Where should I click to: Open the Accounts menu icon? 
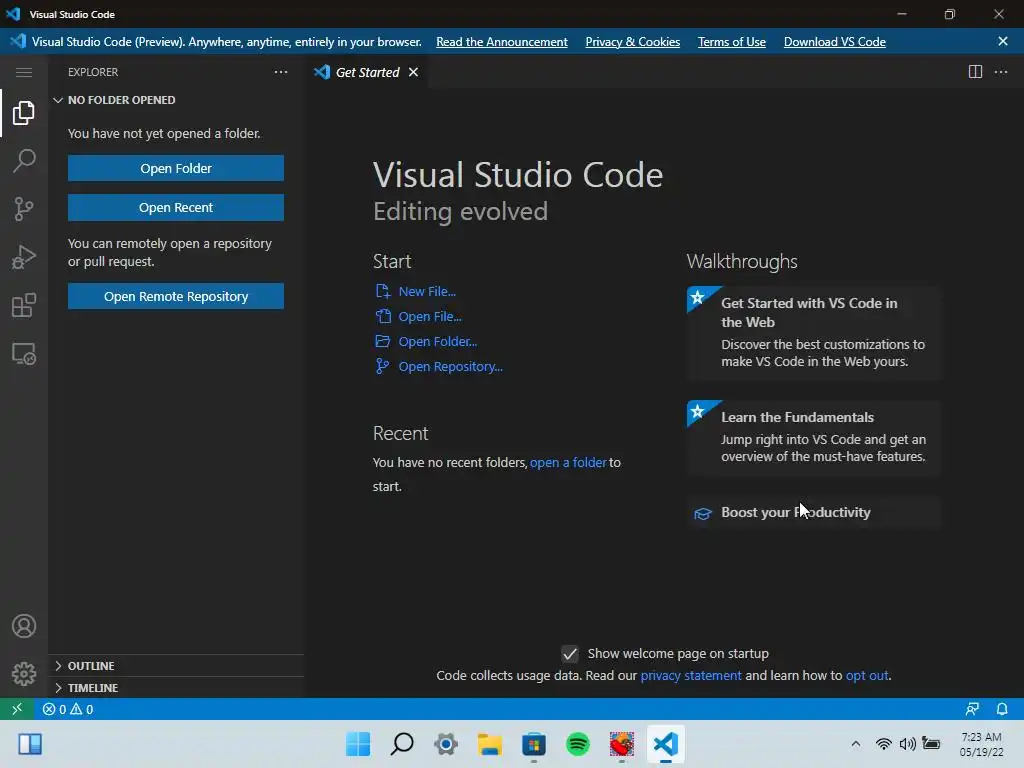[24, 626]
